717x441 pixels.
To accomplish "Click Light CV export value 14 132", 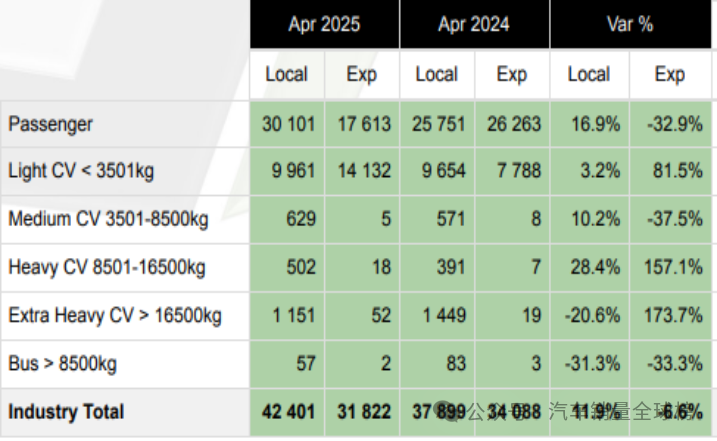I will tap(364, 171).
